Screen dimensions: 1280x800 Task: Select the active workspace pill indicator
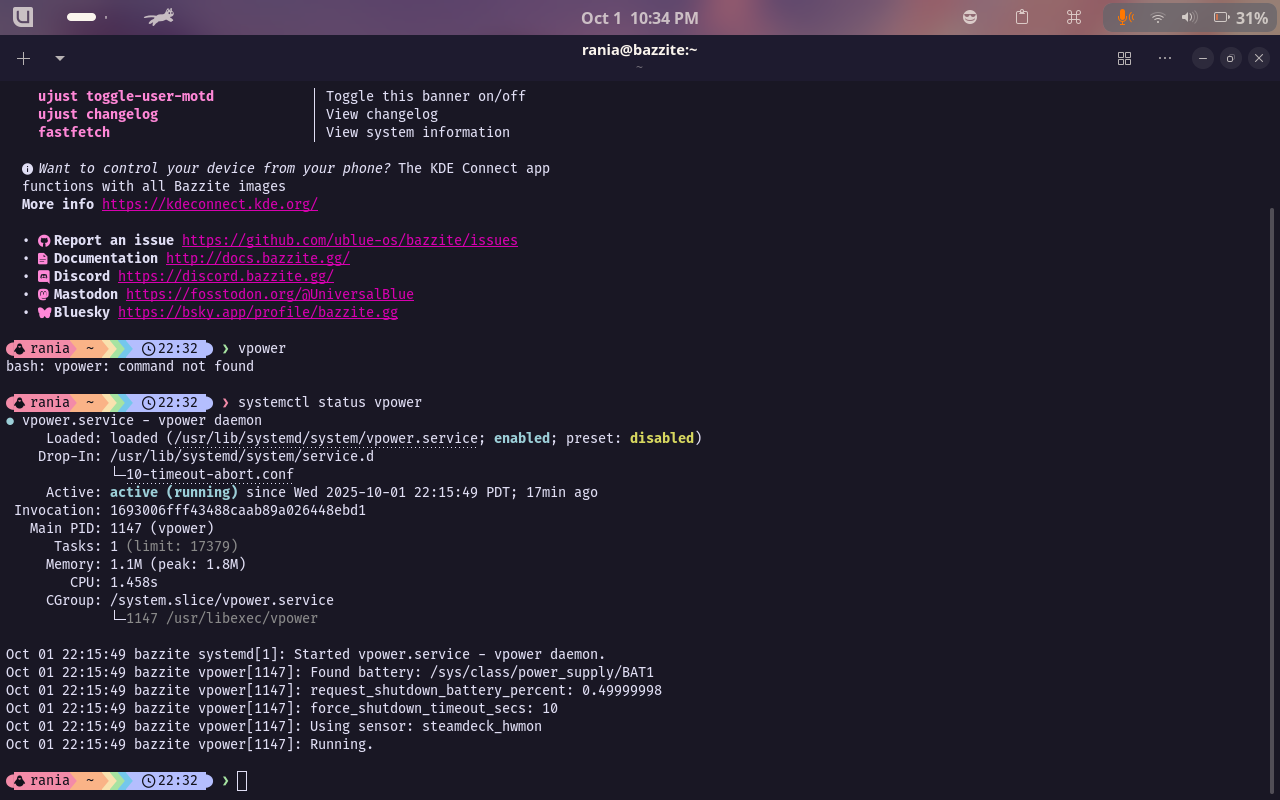[81, 17]
